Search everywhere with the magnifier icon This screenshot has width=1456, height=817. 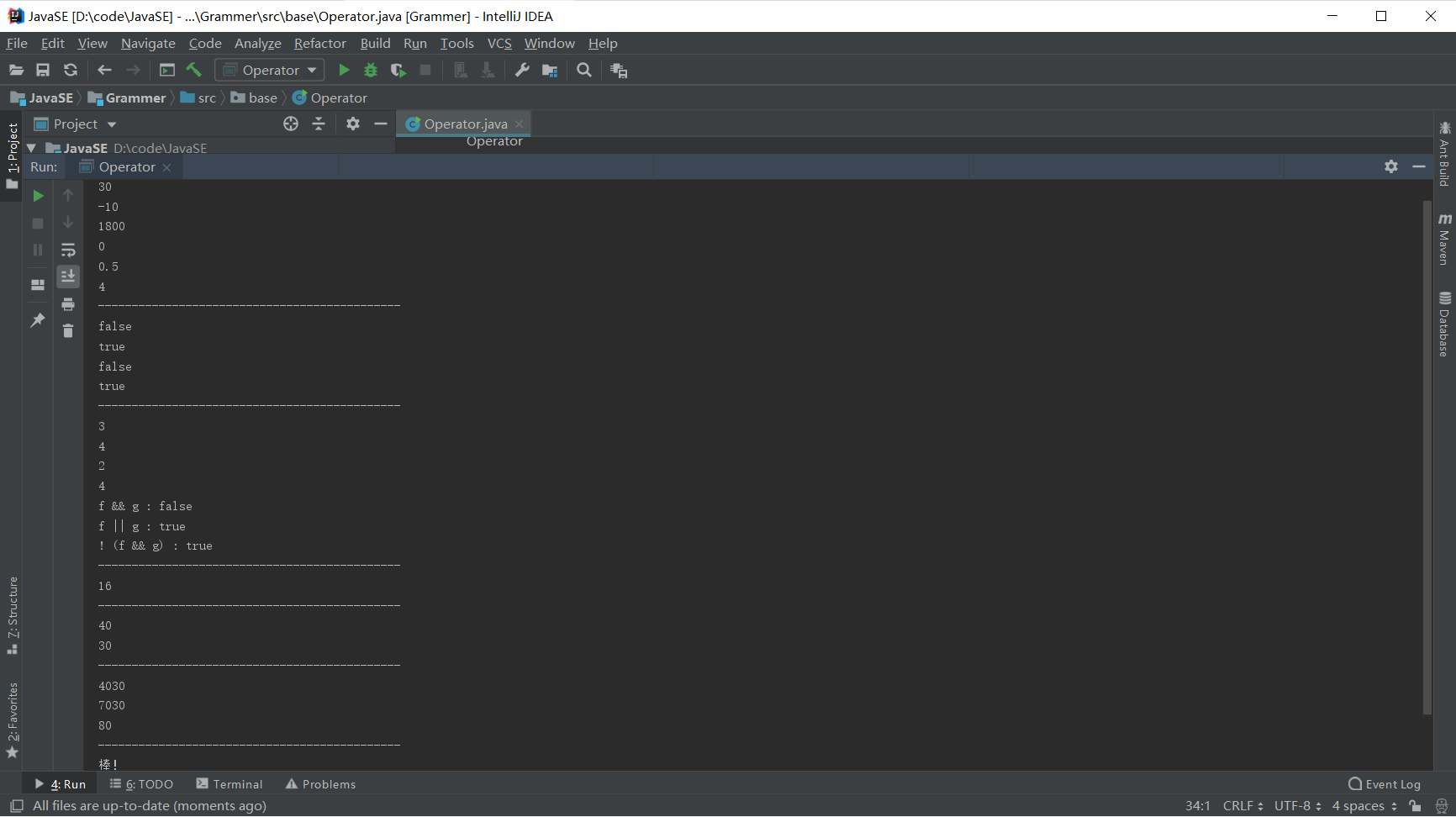click(584, 71)
